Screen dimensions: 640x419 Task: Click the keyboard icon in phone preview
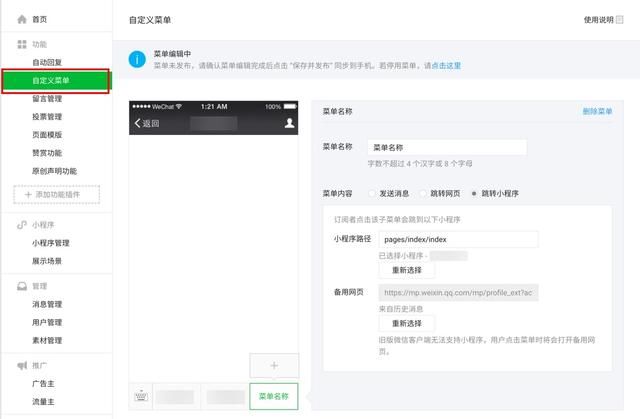[x=141, y=396]
